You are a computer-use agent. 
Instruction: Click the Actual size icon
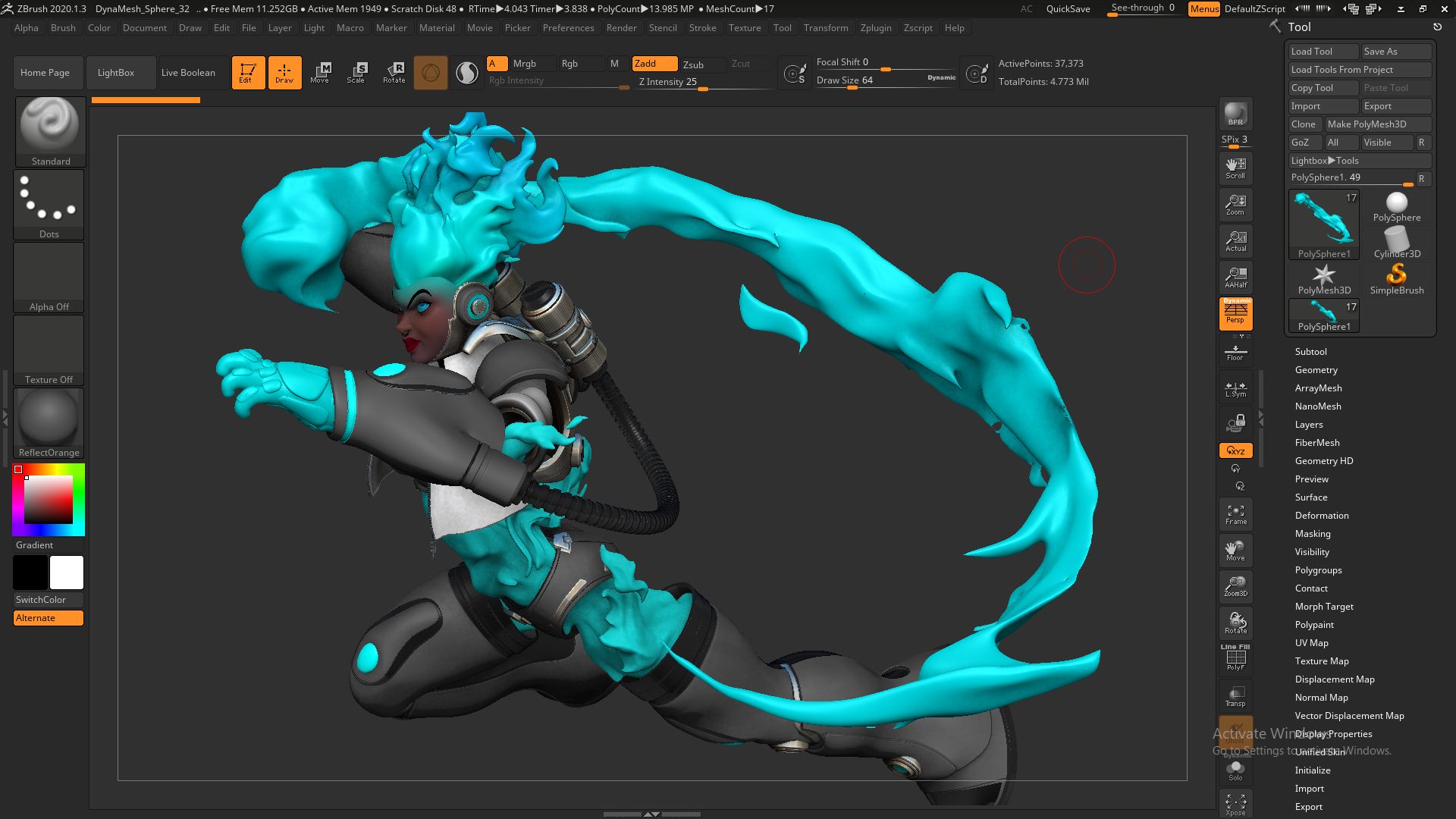pos(1235,241)
